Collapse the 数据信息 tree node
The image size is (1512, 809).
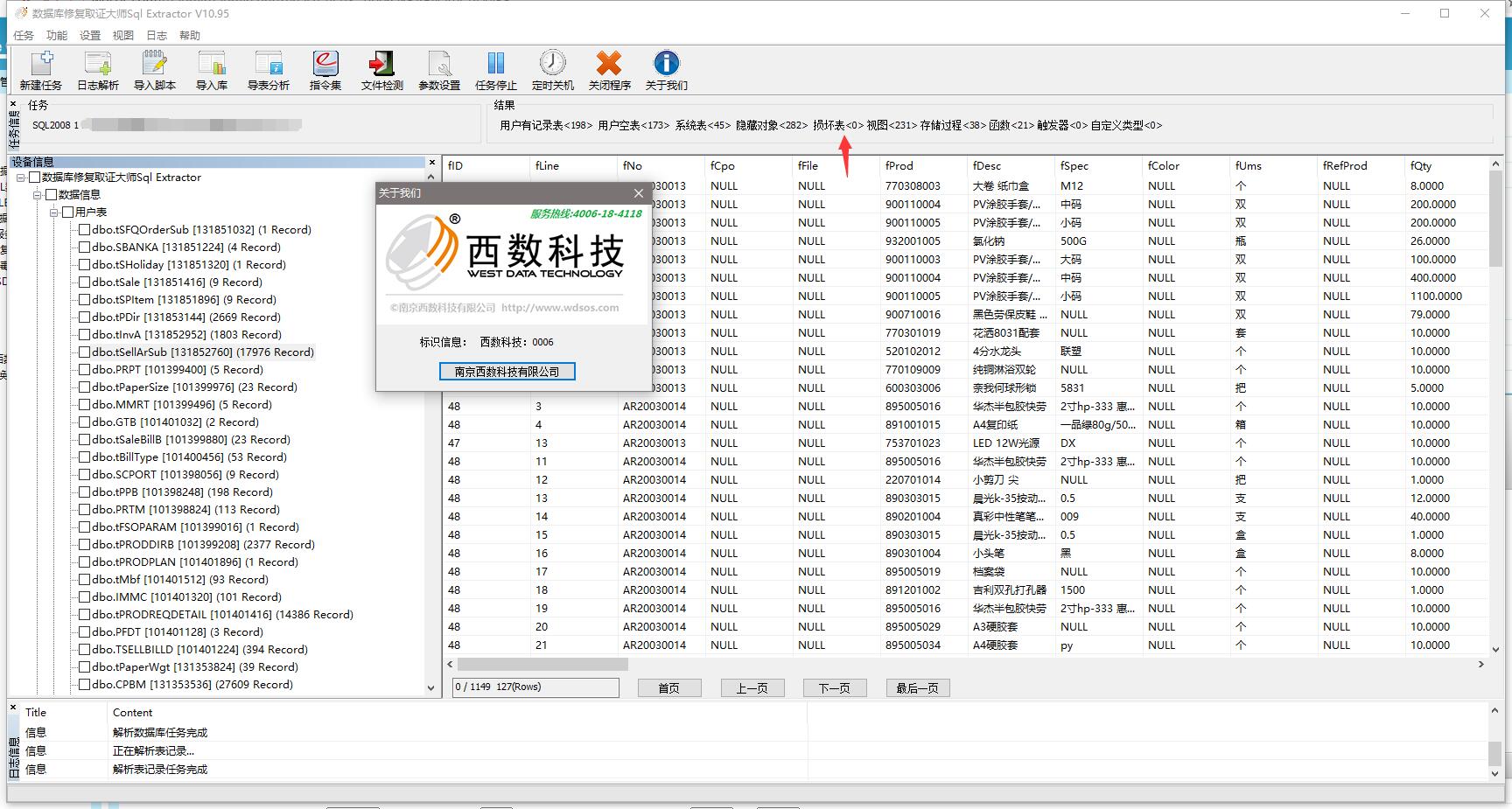[38, 194]
